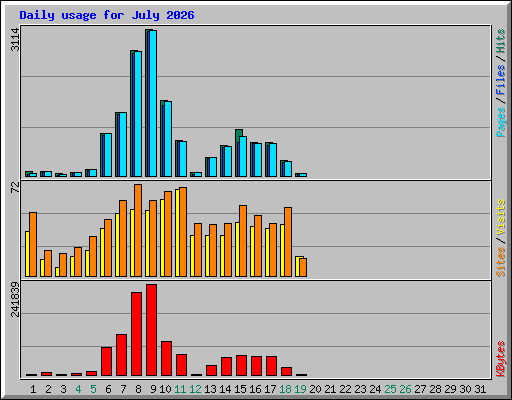Select day 19 on the date axis
Viewport: 512px width, 400px height.
(x=300, y=389)
